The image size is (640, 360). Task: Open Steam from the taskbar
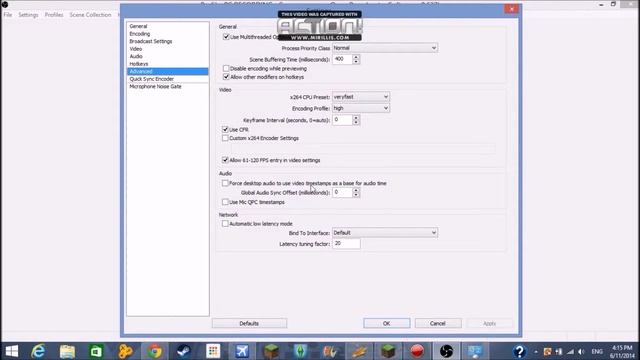click(184, 351)
